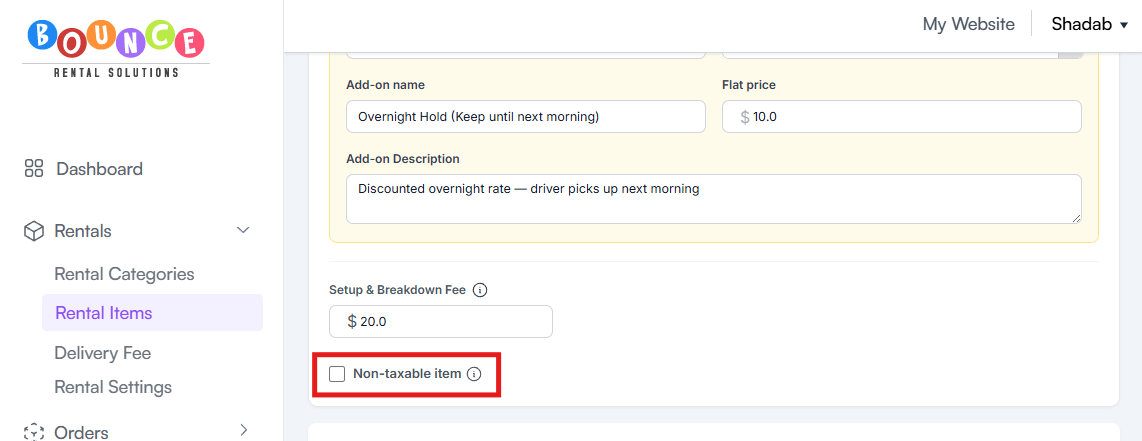Click the Dashboard grid icon
1142x441 pixels.
pos(34,169)
